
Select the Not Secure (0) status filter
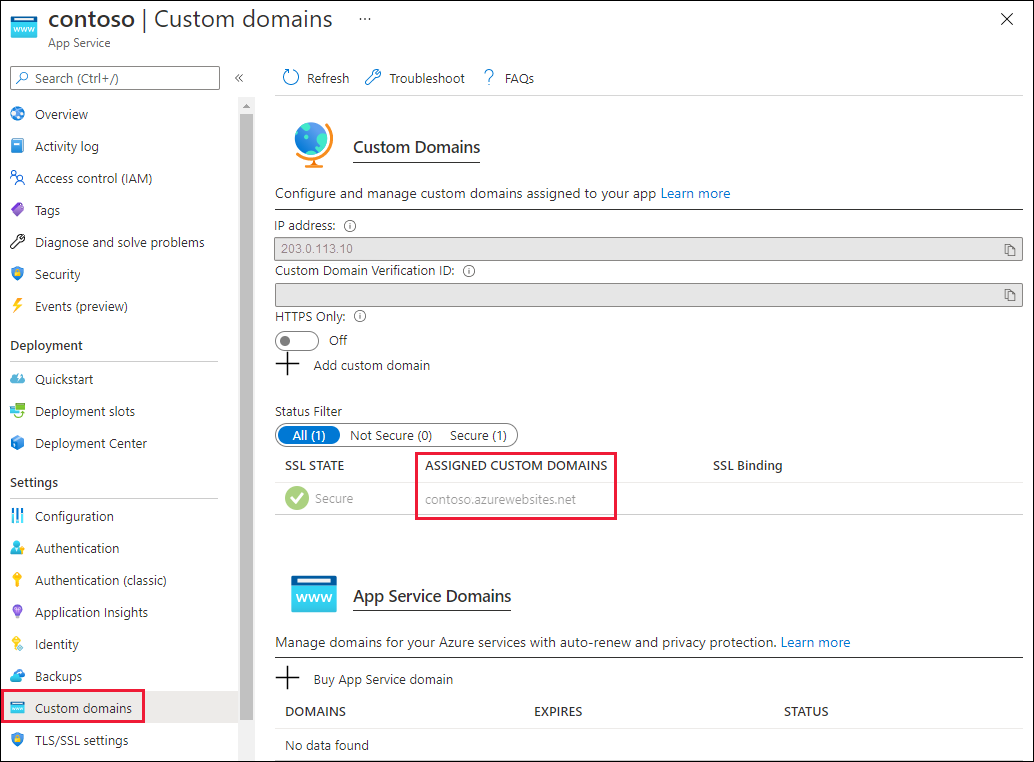click(391, 435)
